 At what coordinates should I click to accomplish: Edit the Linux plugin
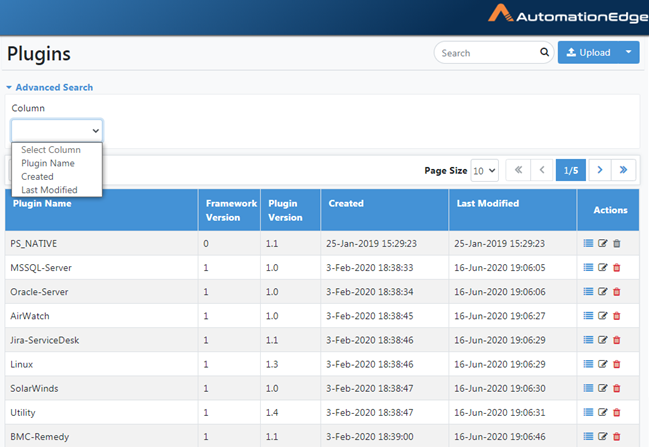tap(603, 364)
